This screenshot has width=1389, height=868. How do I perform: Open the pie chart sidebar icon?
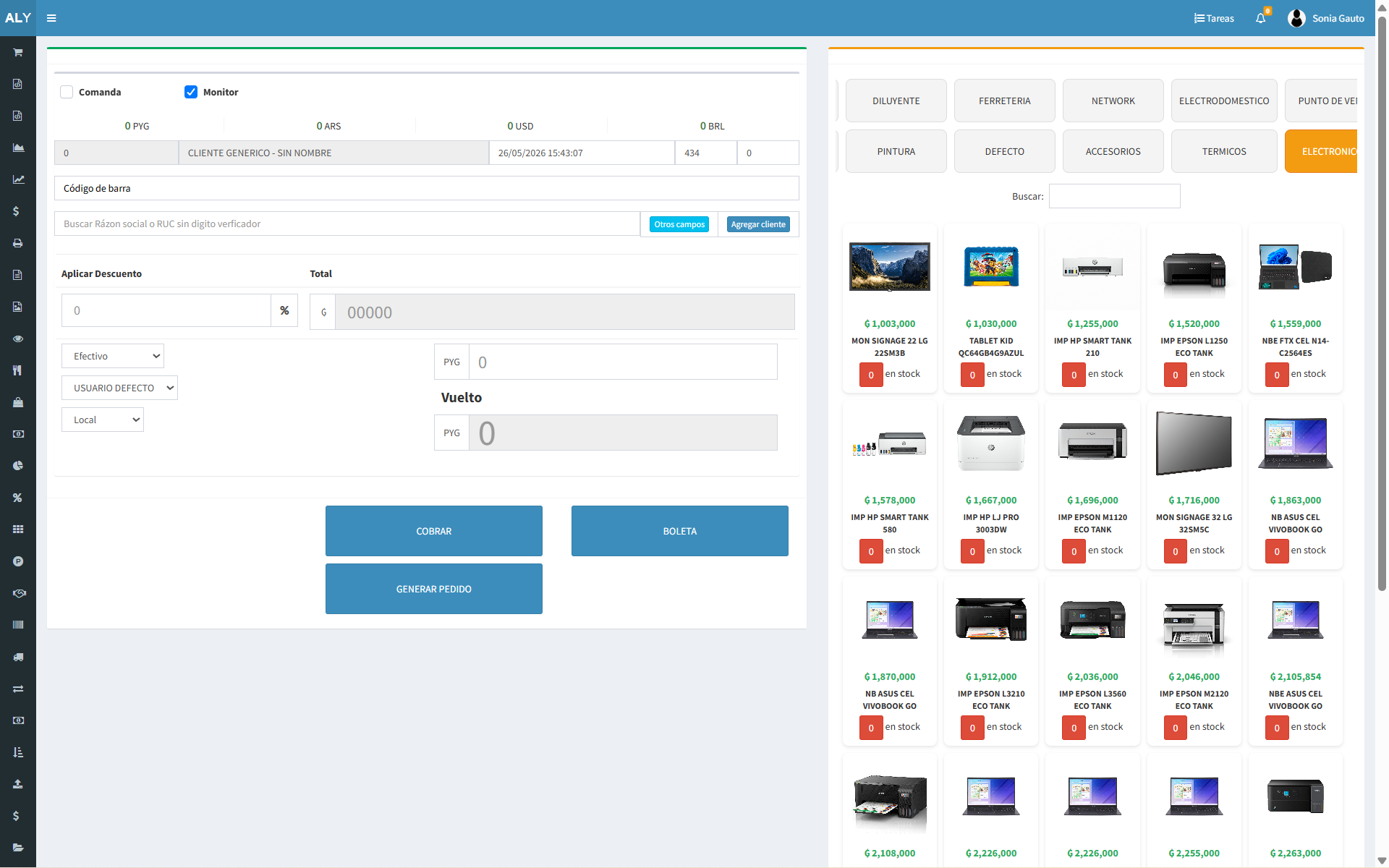[18, 466]
